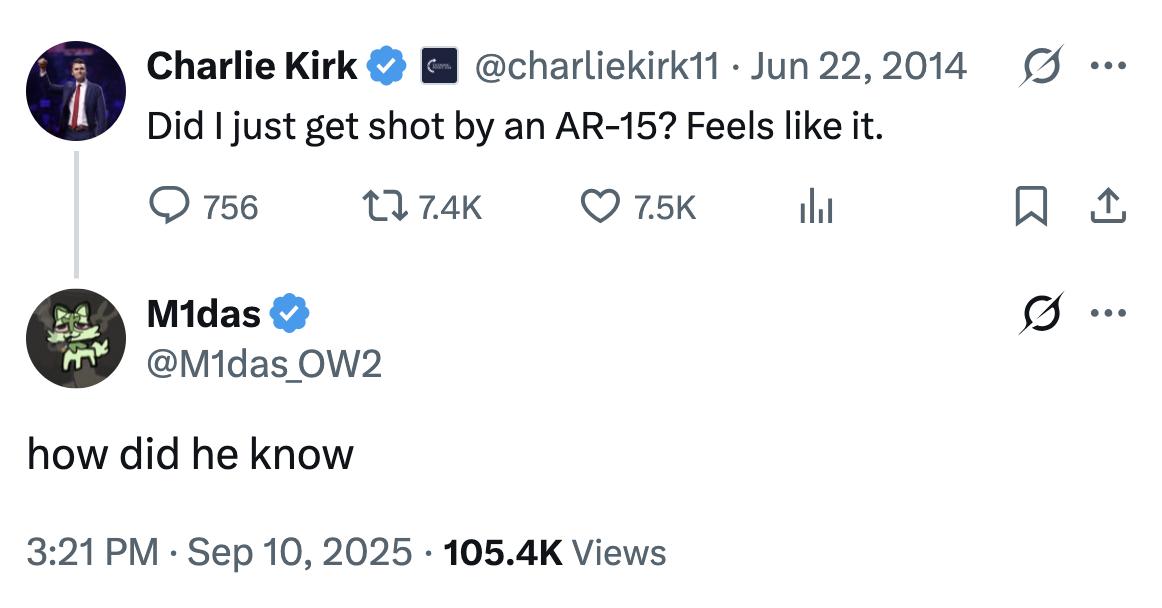The image size is (1162, 608).
Task: Click the @M1das_OW2 handle
Action: tap(264, 365)
